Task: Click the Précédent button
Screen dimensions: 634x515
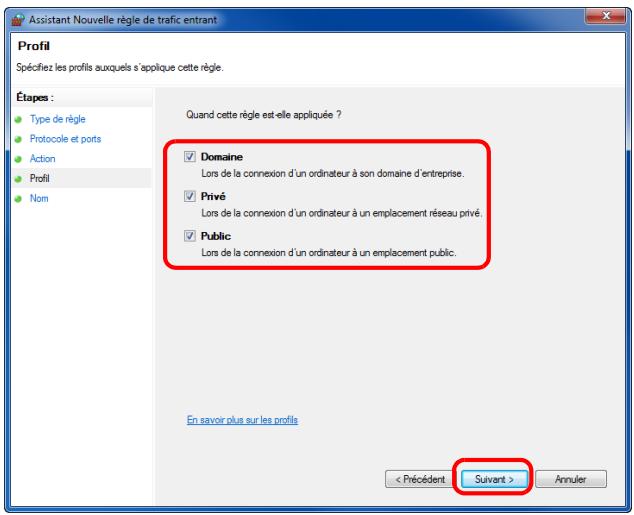Action: (x=419, y=479)
